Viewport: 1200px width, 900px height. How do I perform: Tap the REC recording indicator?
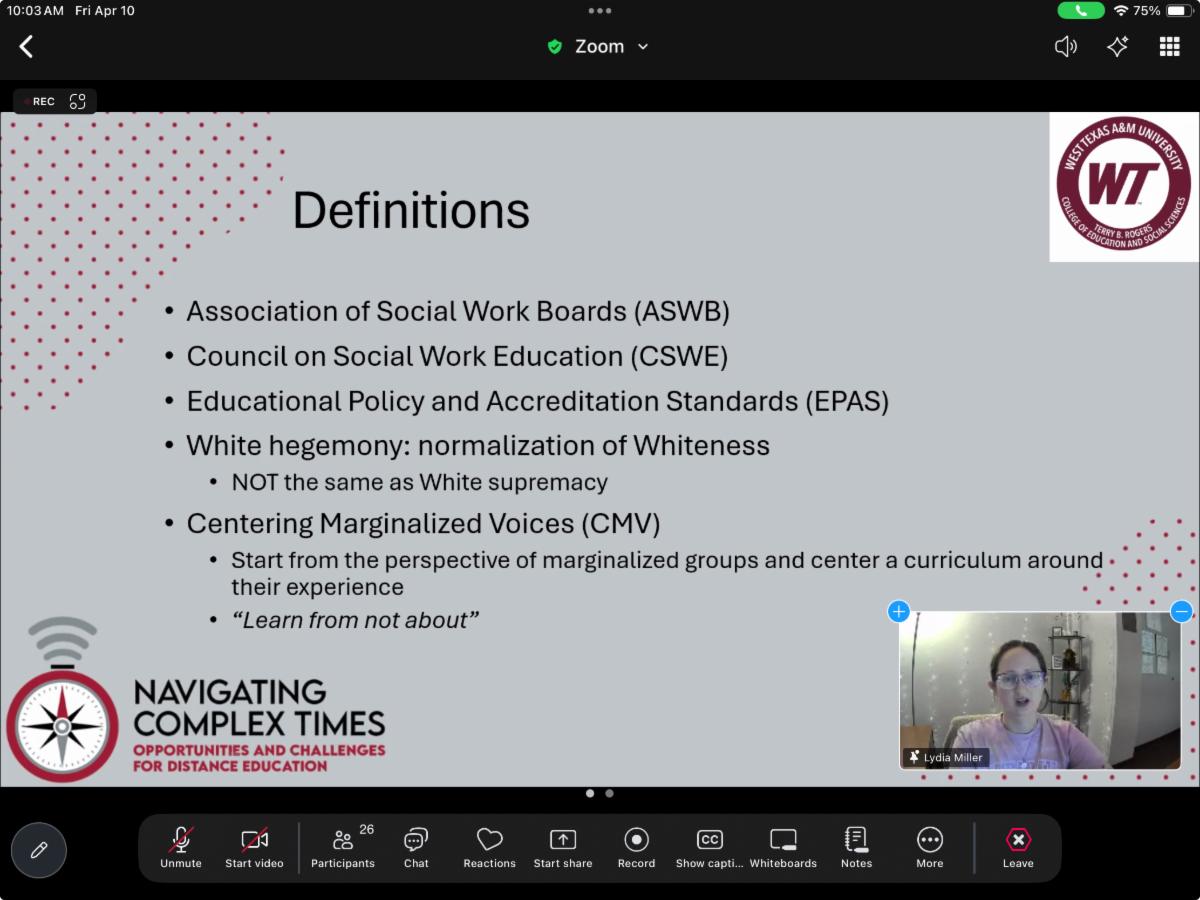[x=40, y=101]
